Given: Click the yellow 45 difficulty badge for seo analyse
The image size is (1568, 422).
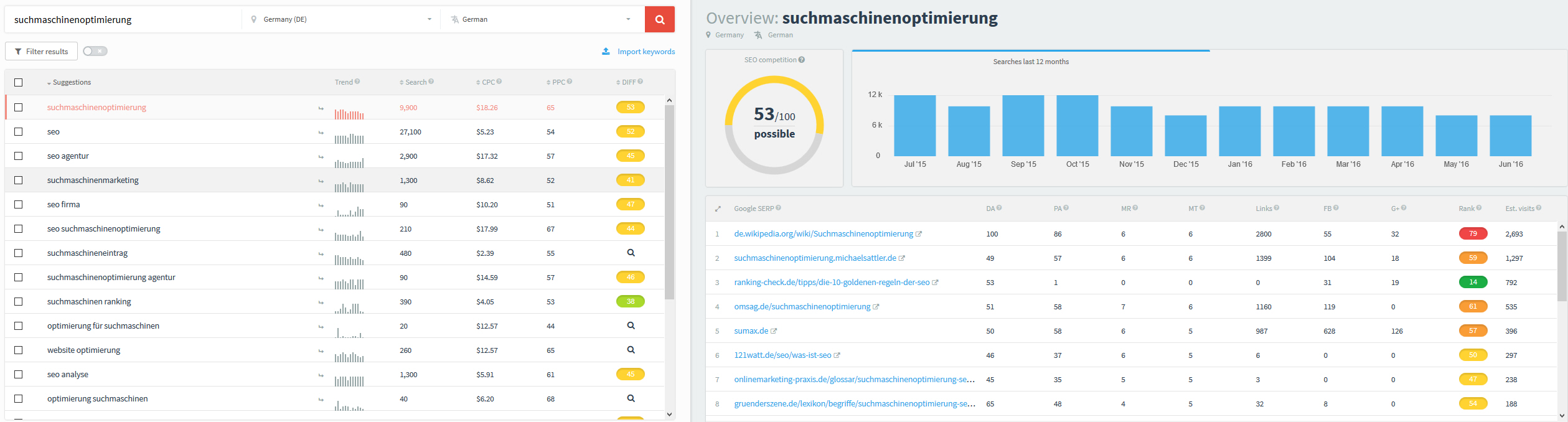Looking at the screenshot, I should (x=631, y=374).
